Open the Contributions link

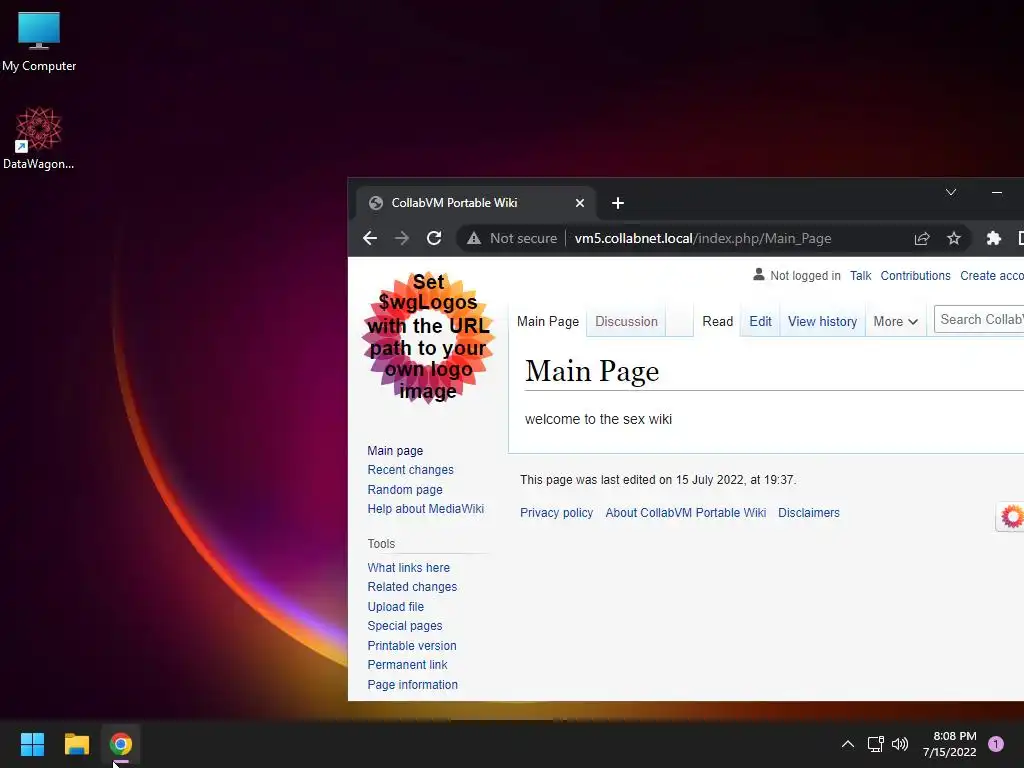pyautogui.click(x=915, y=276)
